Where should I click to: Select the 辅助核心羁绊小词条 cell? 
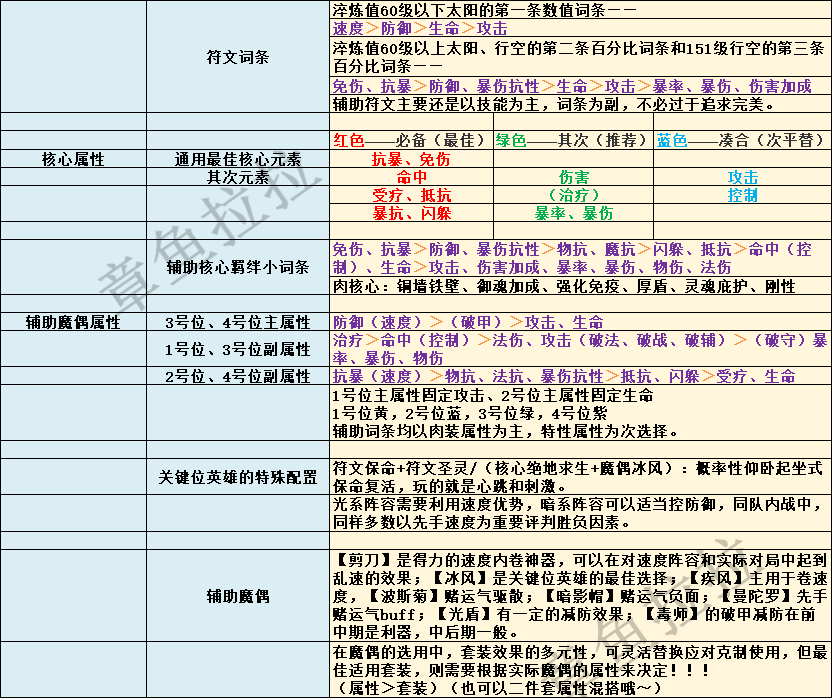237,267
